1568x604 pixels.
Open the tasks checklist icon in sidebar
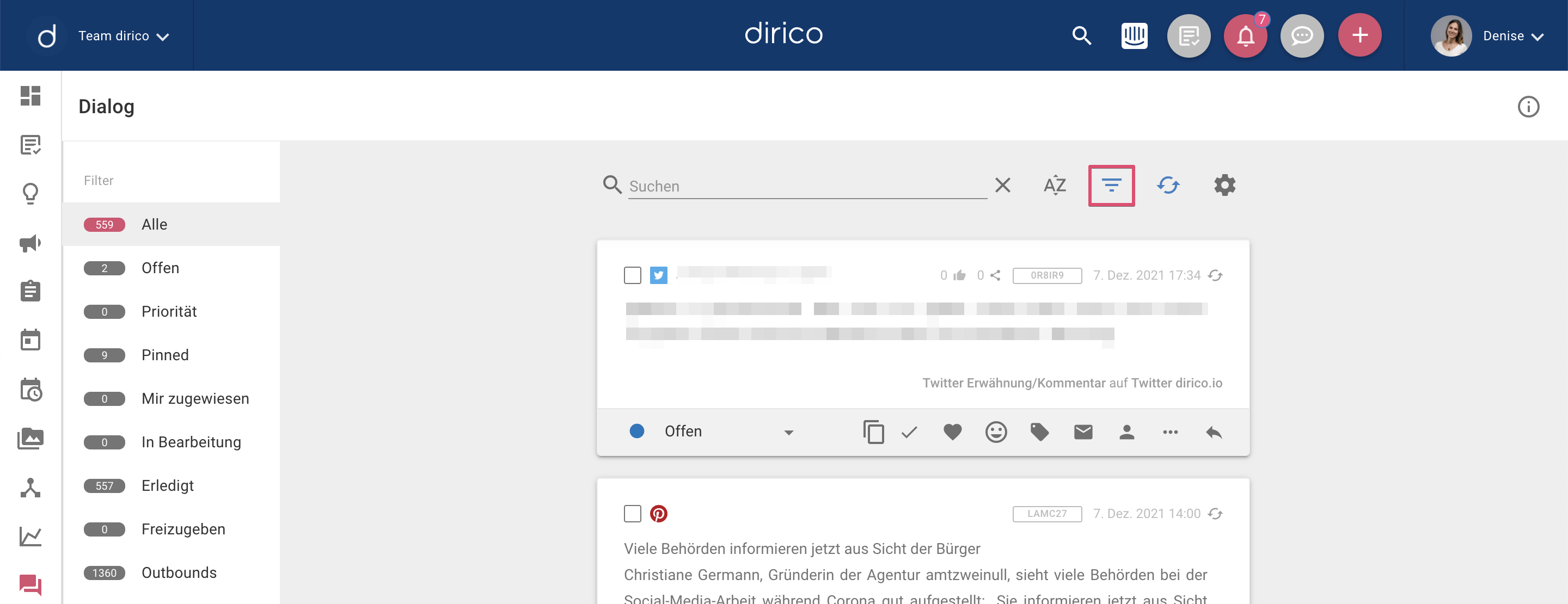[30, 145]
